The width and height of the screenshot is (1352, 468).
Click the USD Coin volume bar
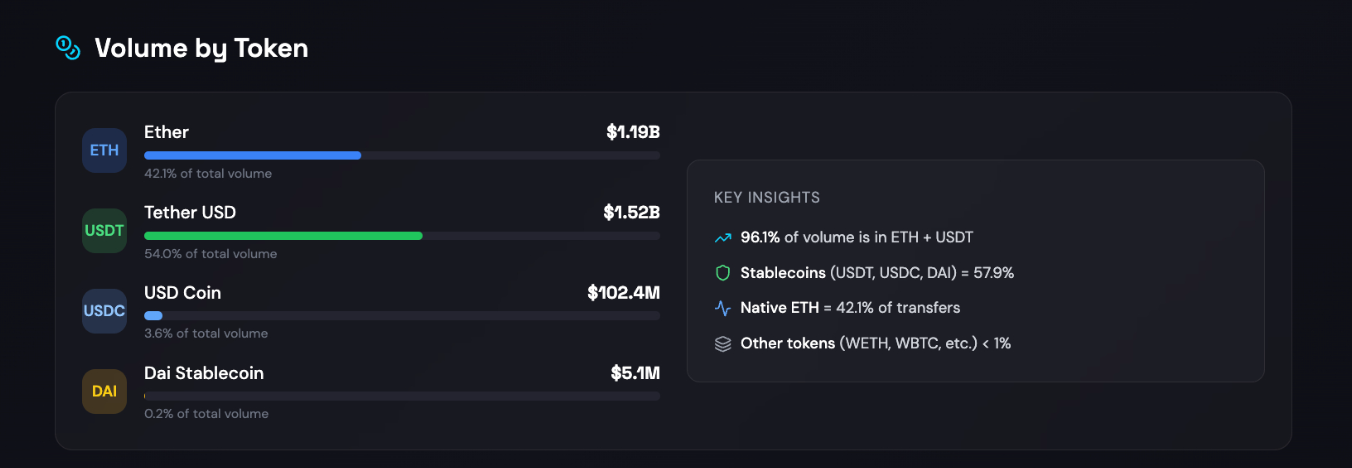153,316
